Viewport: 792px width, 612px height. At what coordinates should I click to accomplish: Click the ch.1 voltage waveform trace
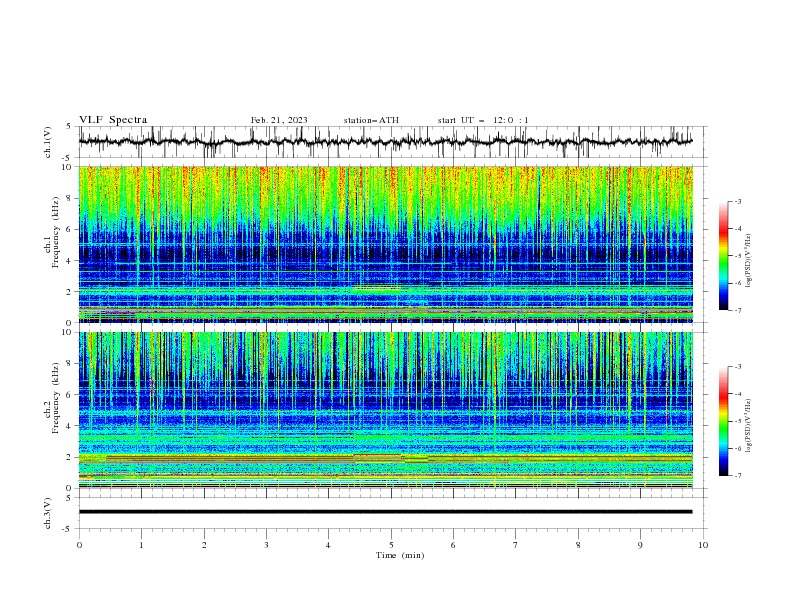click(386, 142)
